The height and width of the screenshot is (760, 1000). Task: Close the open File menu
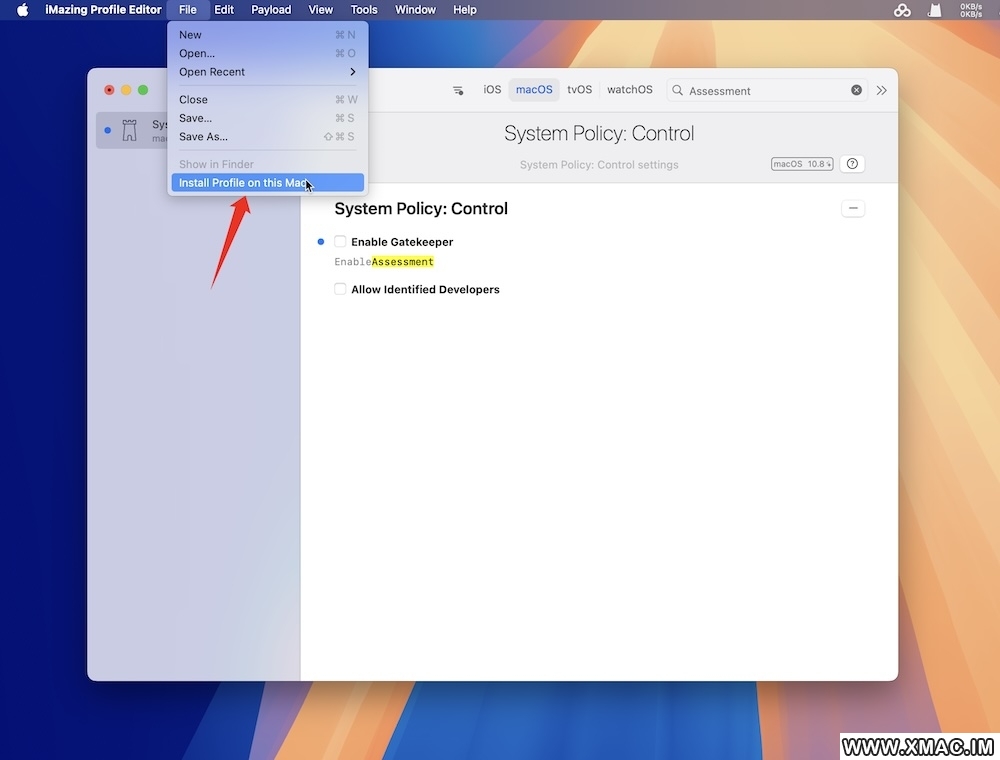188,10
